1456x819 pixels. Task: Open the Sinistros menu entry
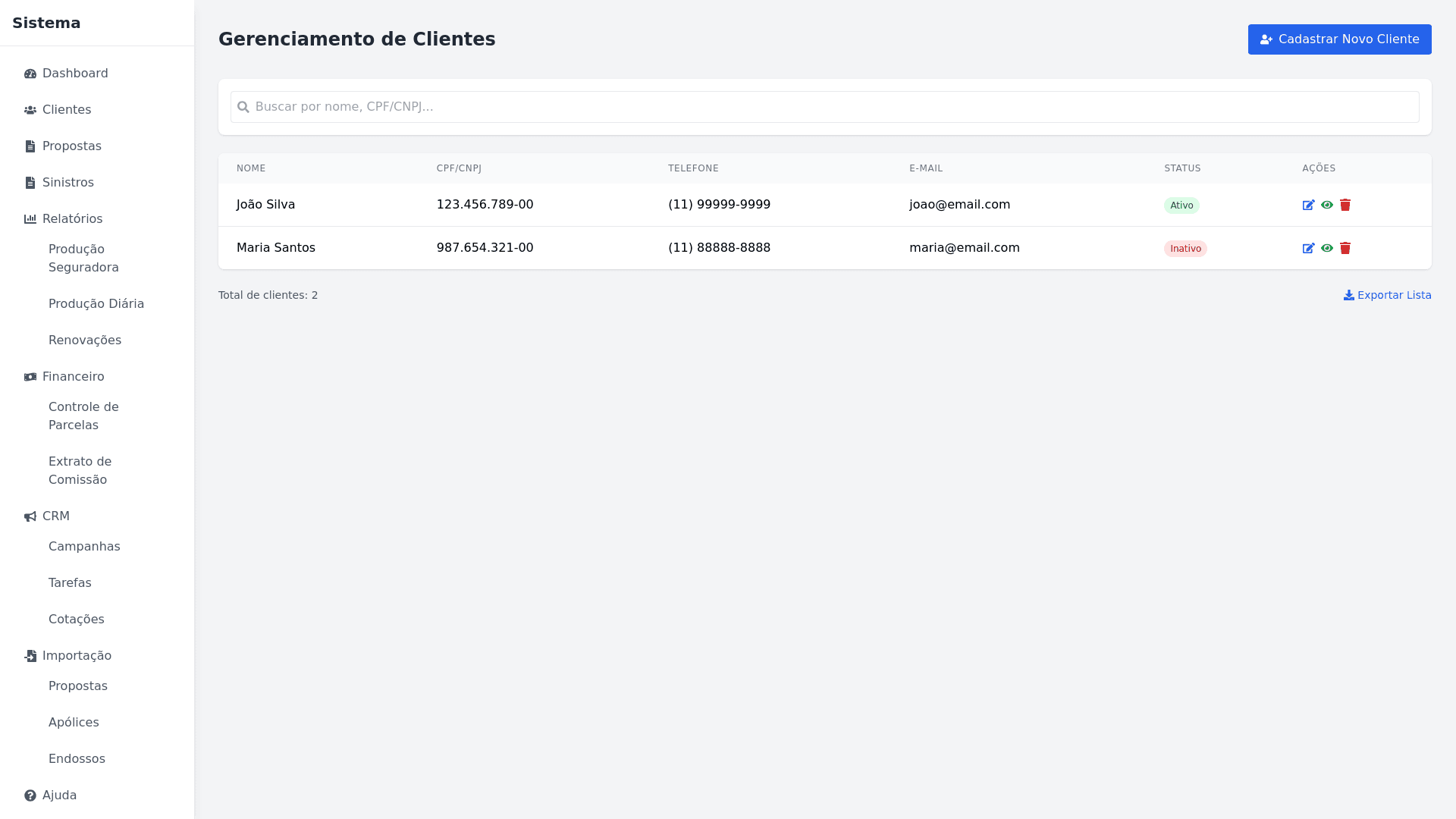tap(67, 182)
